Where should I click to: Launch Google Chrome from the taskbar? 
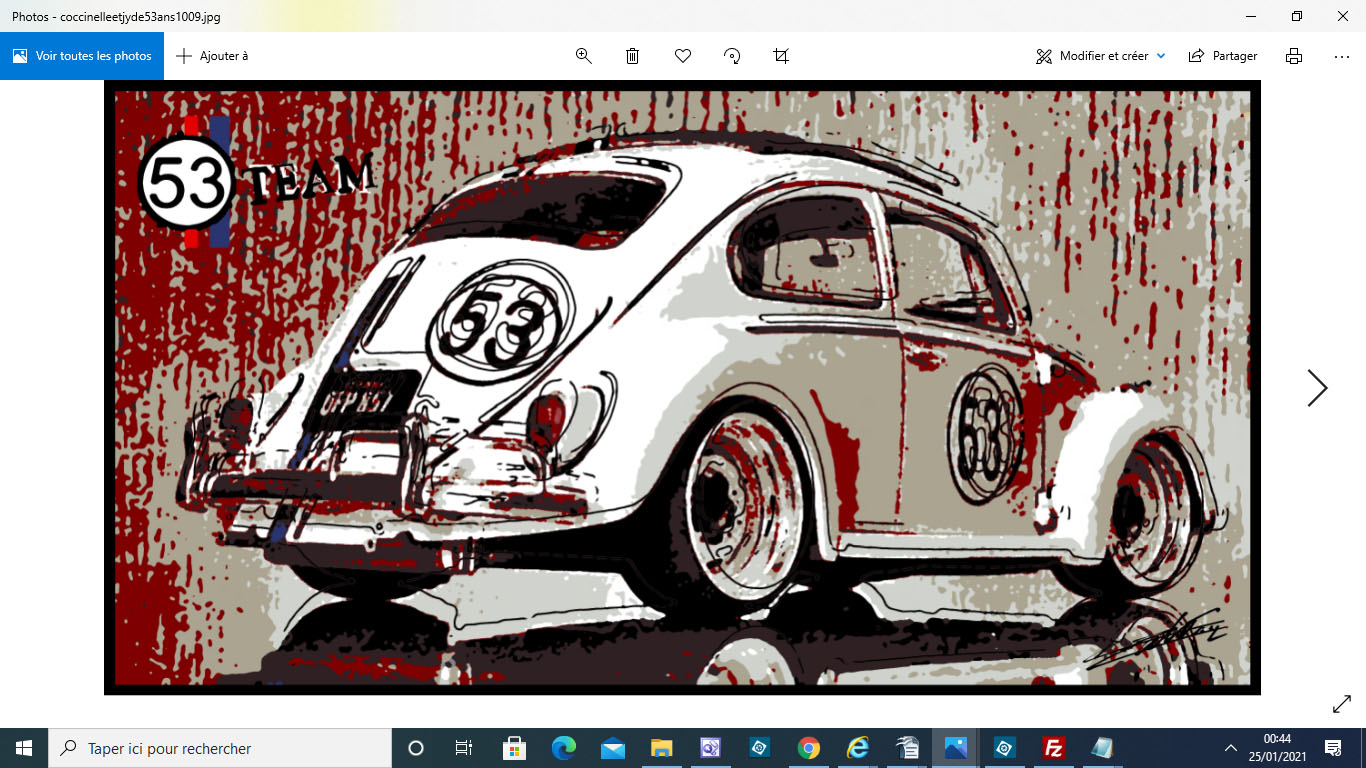pyautogui.click(x=809, y=748)
